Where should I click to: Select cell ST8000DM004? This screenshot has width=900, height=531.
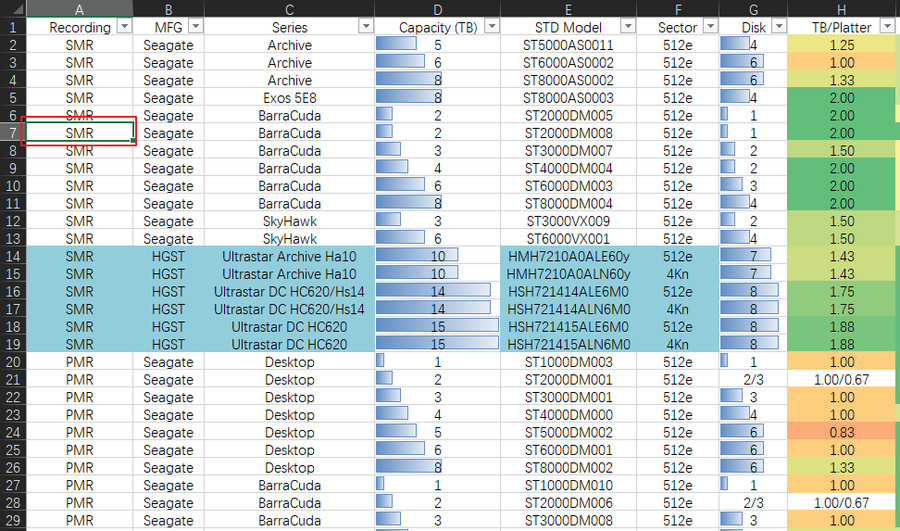click(x=568, y=203)
